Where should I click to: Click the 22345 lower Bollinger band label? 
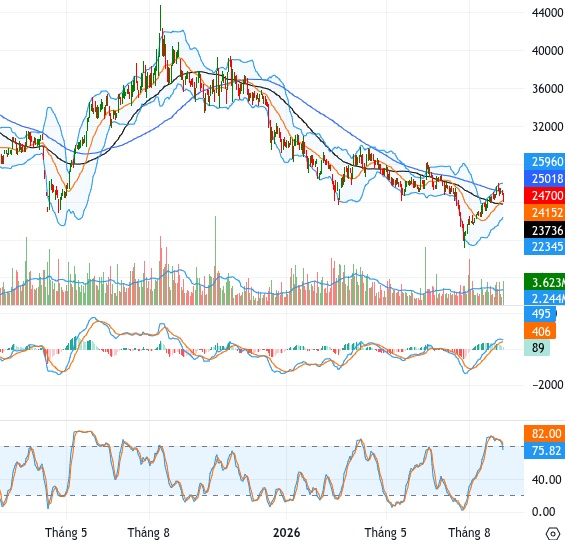coord(544,246)
